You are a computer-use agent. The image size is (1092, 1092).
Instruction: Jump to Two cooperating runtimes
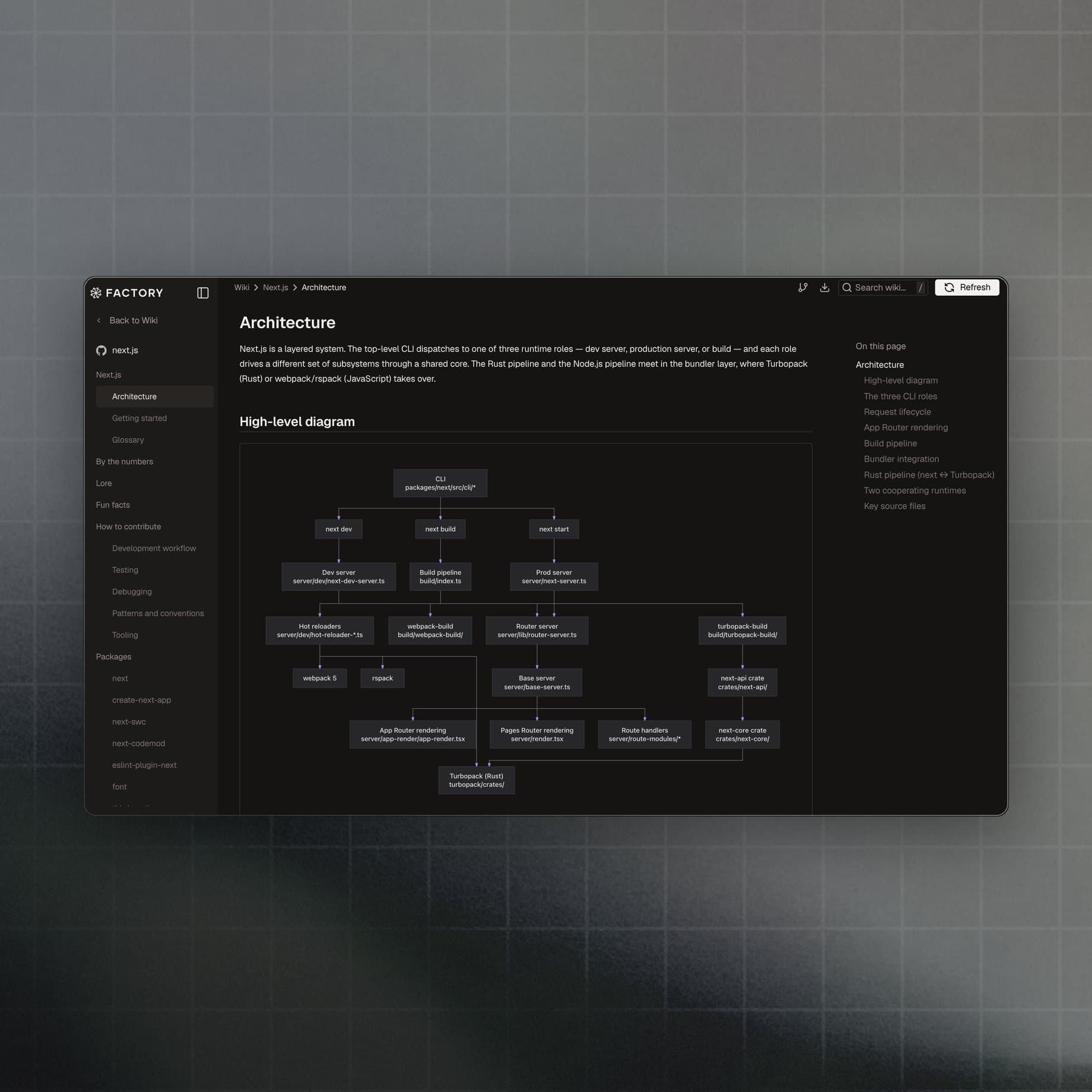pyautogui.click(x=915, y=490)
